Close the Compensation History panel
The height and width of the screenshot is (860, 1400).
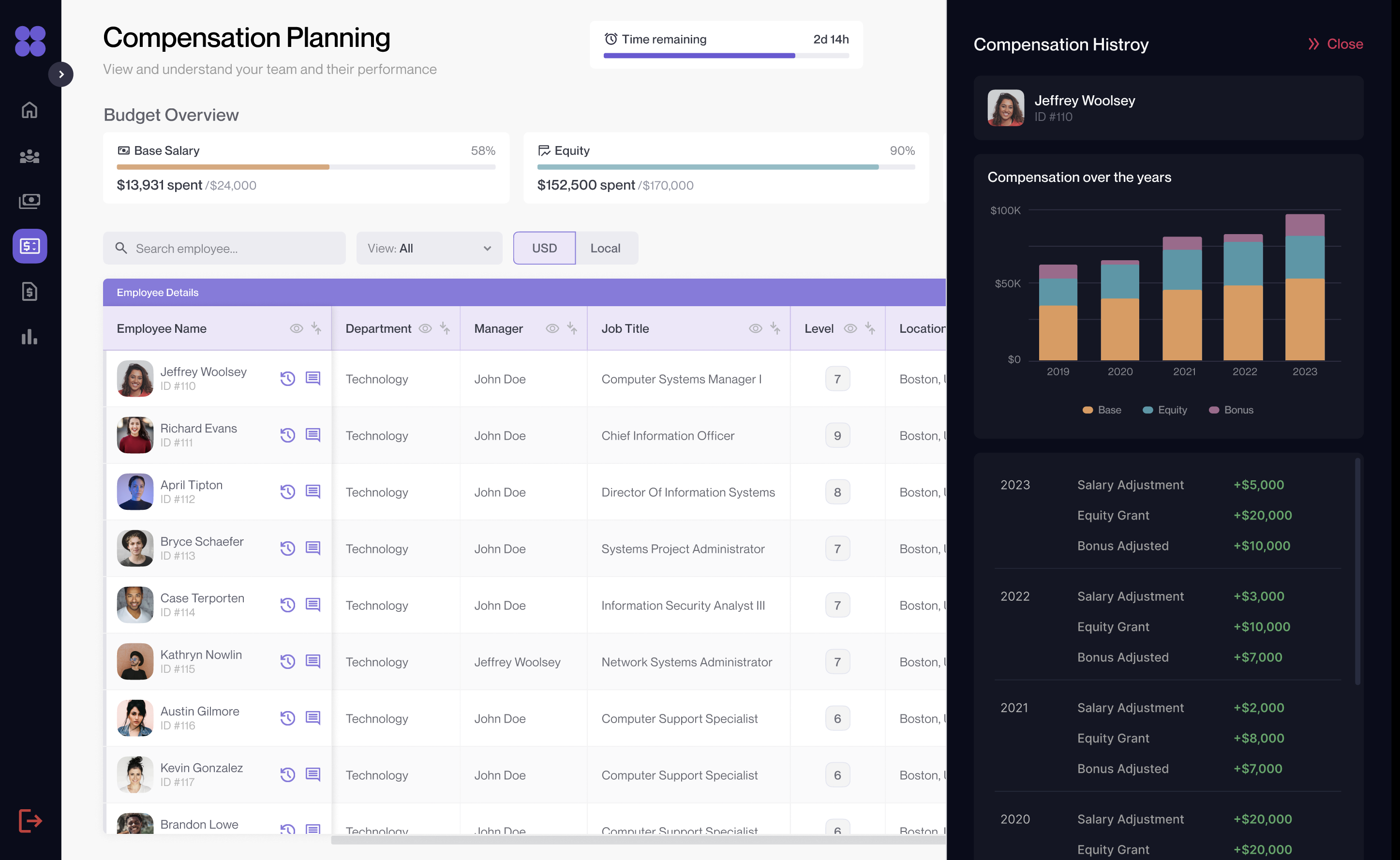(1335, 44)
